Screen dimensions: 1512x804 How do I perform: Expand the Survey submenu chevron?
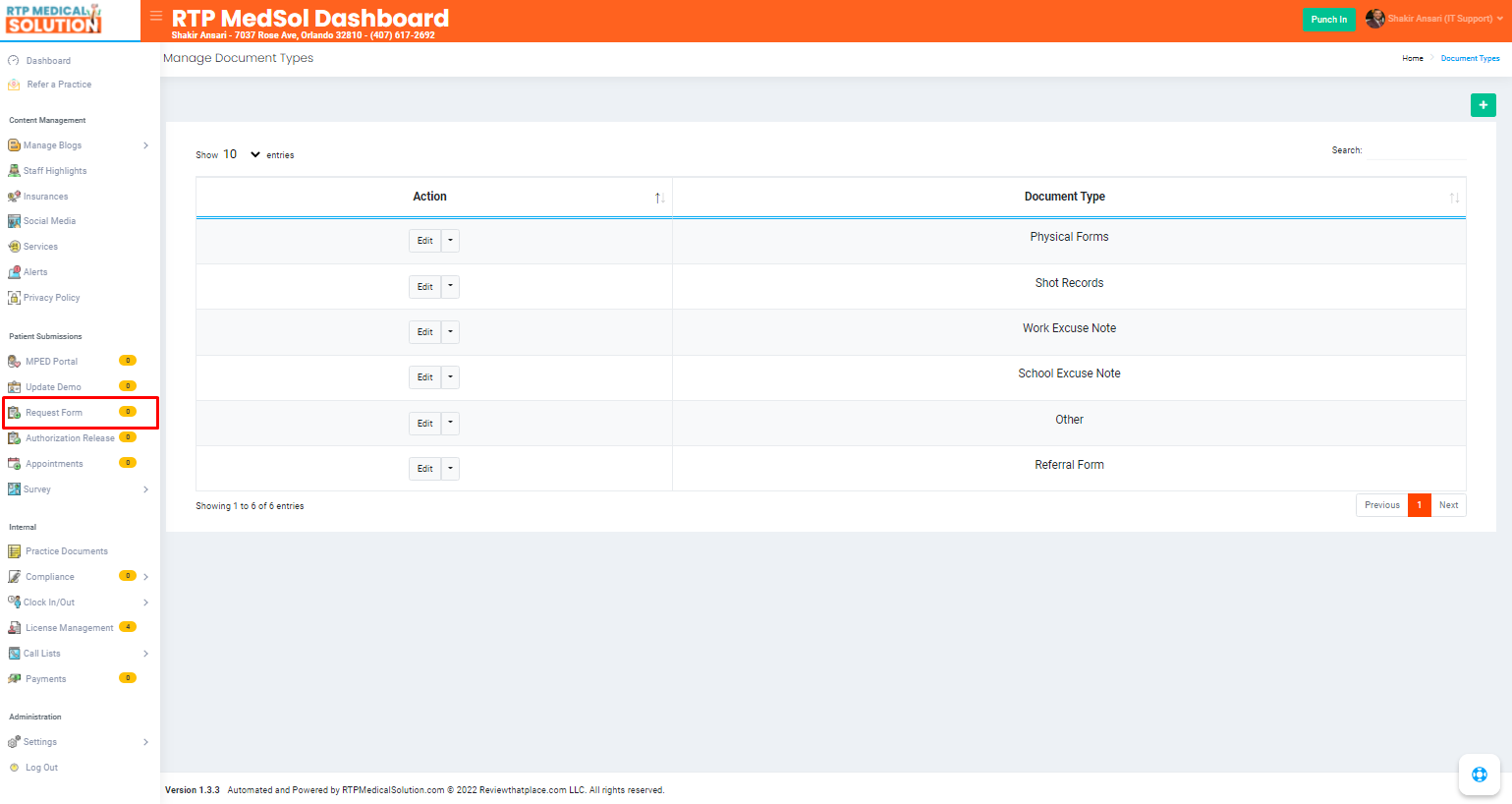tap(145, 489)
